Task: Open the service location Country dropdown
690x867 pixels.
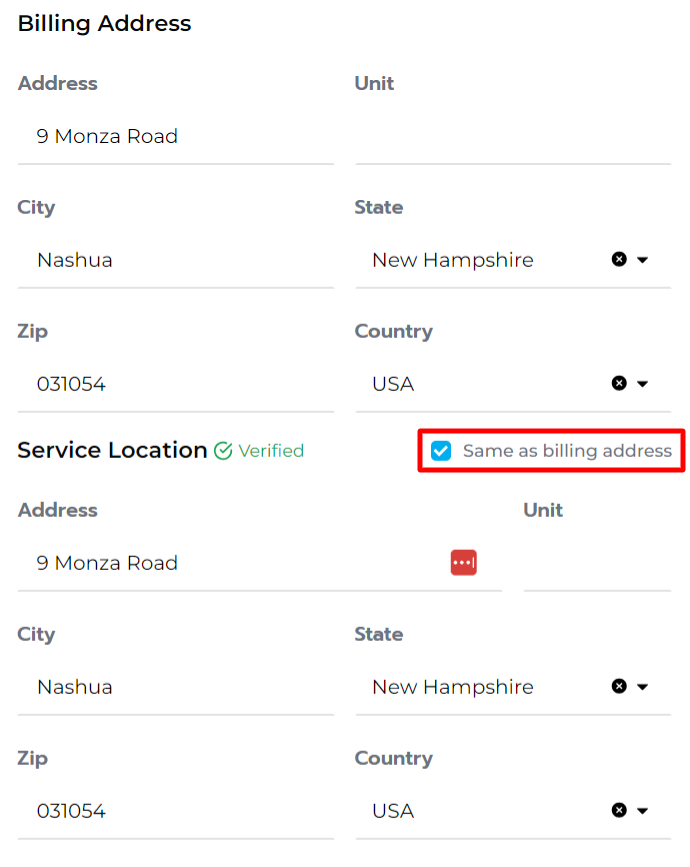Action: [644, 810]
